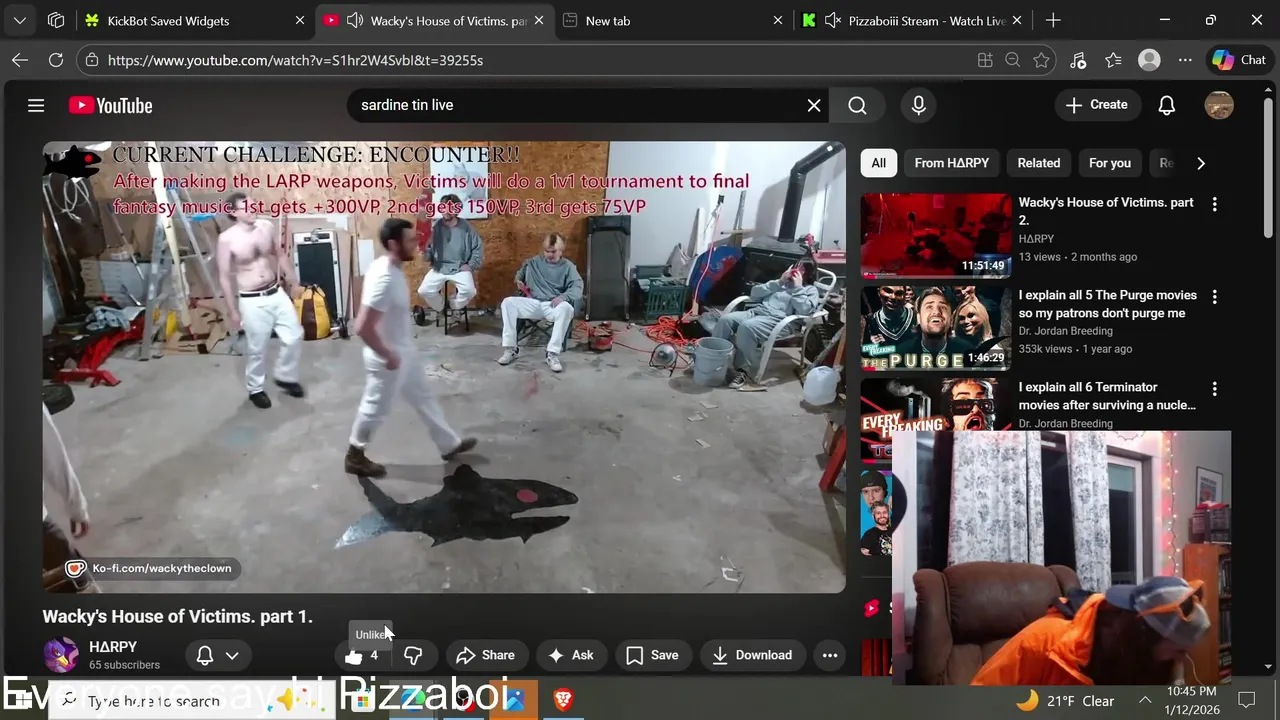Open a new browser tab with plus

(x=1053, y=20)
